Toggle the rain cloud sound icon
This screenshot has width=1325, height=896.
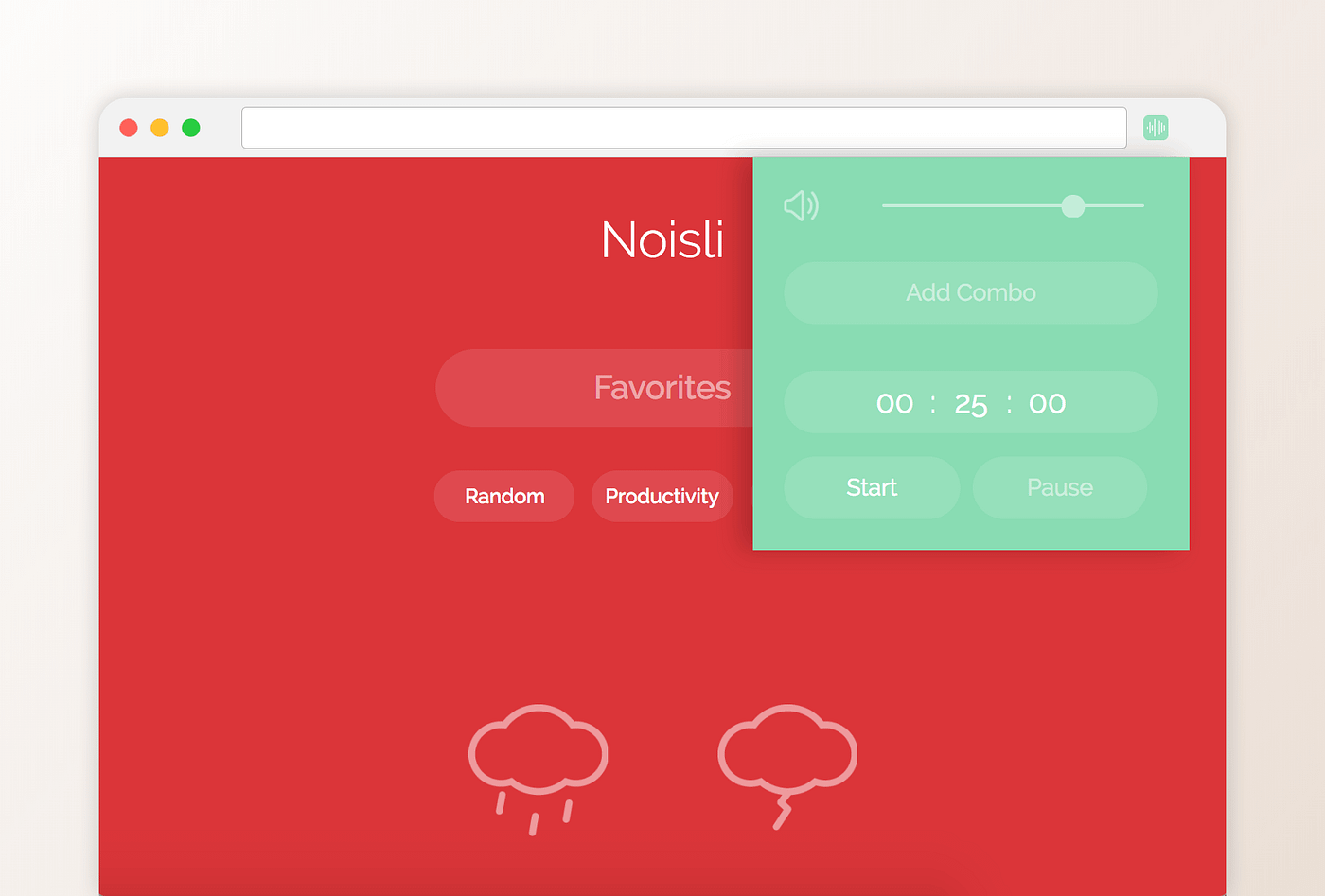(539, 768)
